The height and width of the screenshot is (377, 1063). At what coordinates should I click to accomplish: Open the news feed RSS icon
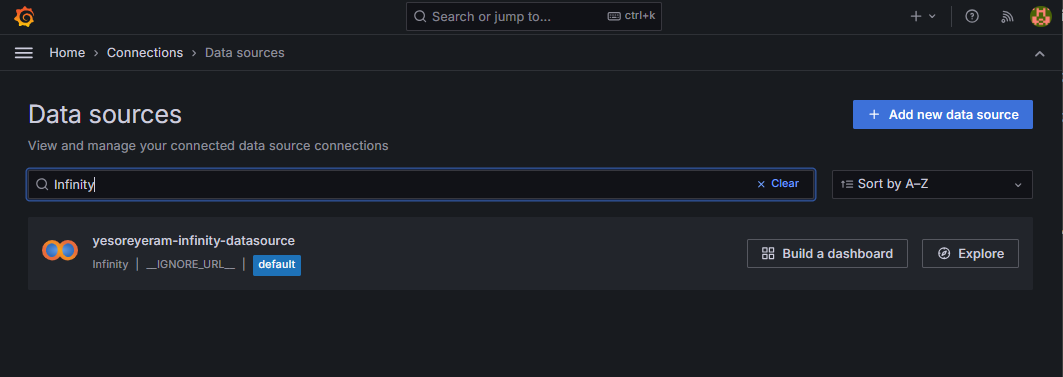pyautogui.click(x=1007, y=17)
